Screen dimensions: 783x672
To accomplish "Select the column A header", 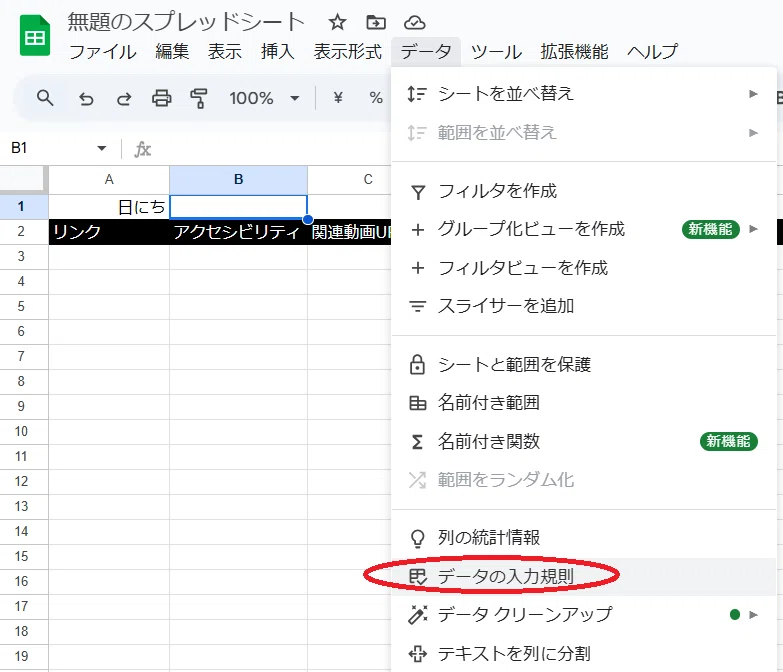I will coord(109,180).
